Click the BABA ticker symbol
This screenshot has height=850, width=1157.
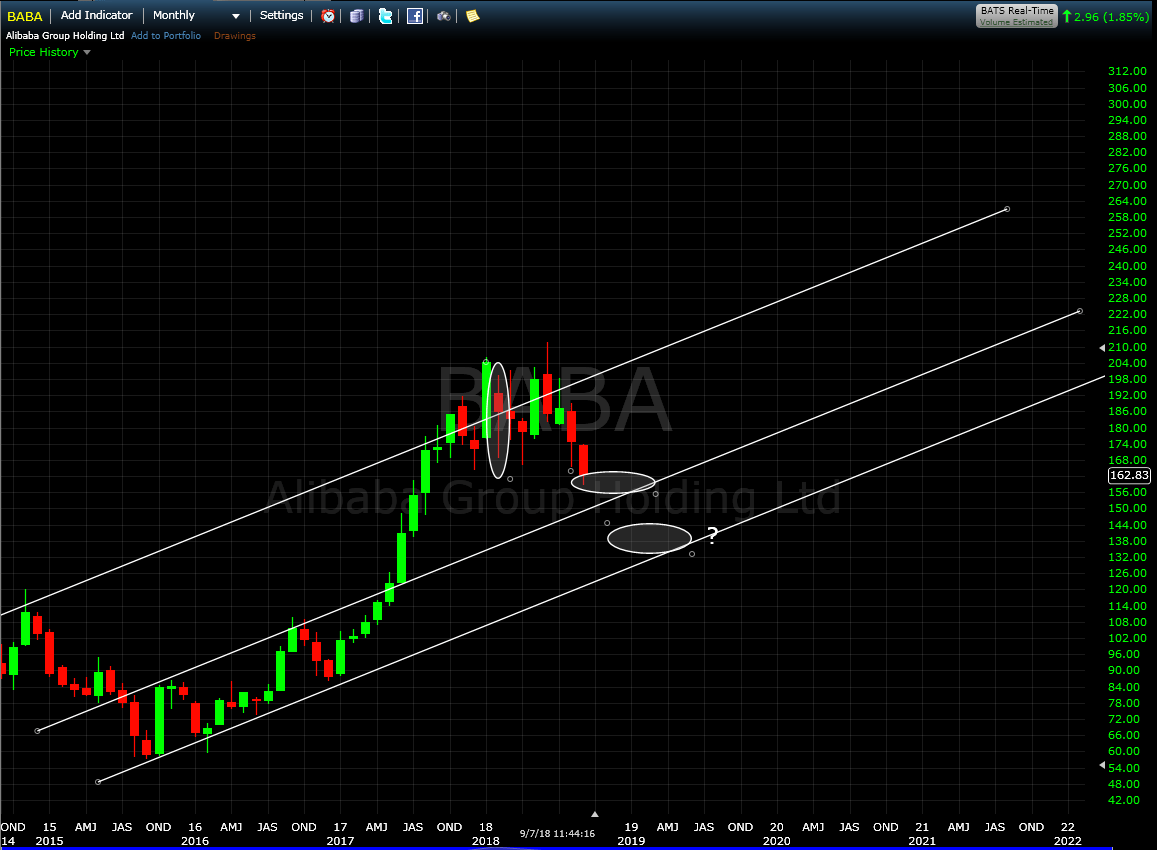click(24, 15)
